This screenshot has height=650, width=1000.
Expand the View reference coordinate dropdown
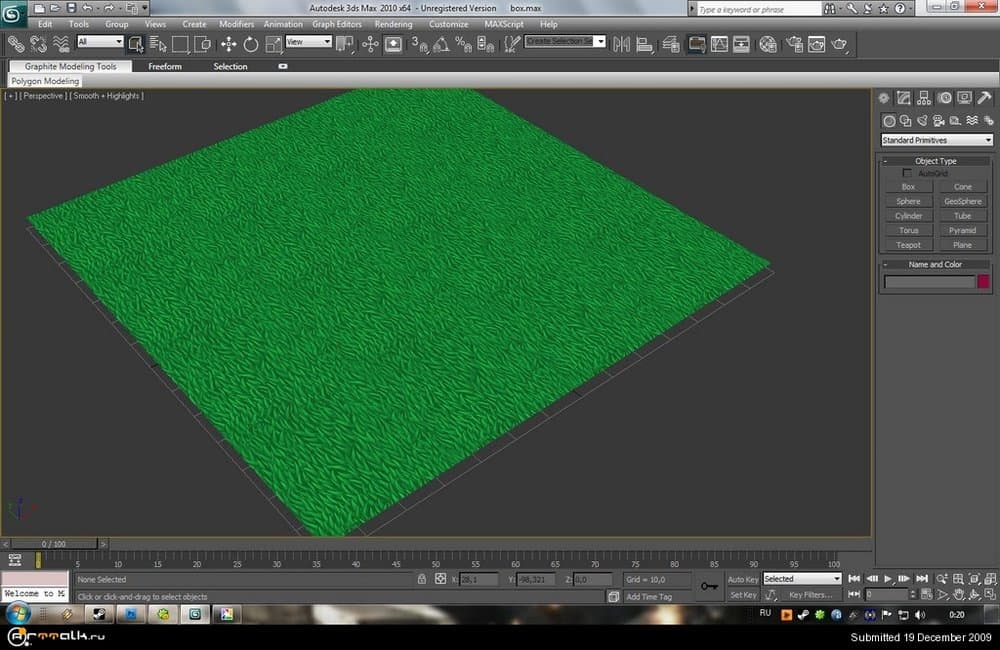point(308,42)
